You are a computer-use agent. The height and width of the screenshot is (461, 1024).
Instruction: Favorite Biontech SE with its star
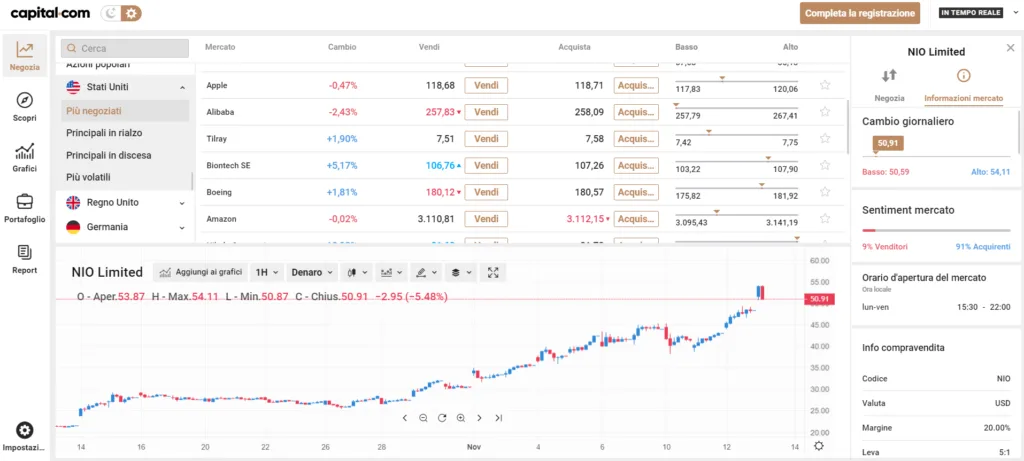point(825,165)
